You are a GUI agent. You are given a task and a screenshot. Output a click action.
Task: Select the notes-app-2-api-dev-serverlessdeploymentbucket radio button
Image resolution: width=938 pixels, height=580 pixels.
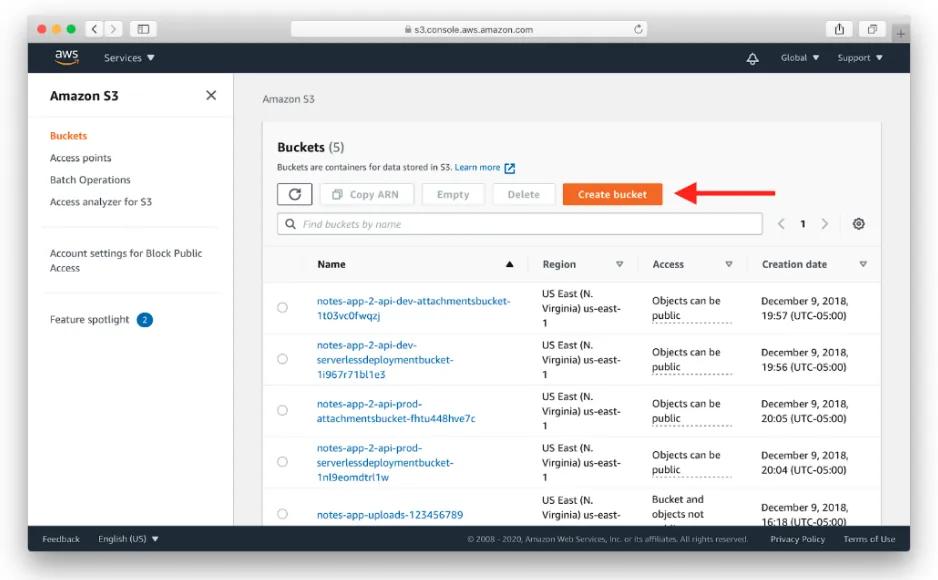coord(282,359)
